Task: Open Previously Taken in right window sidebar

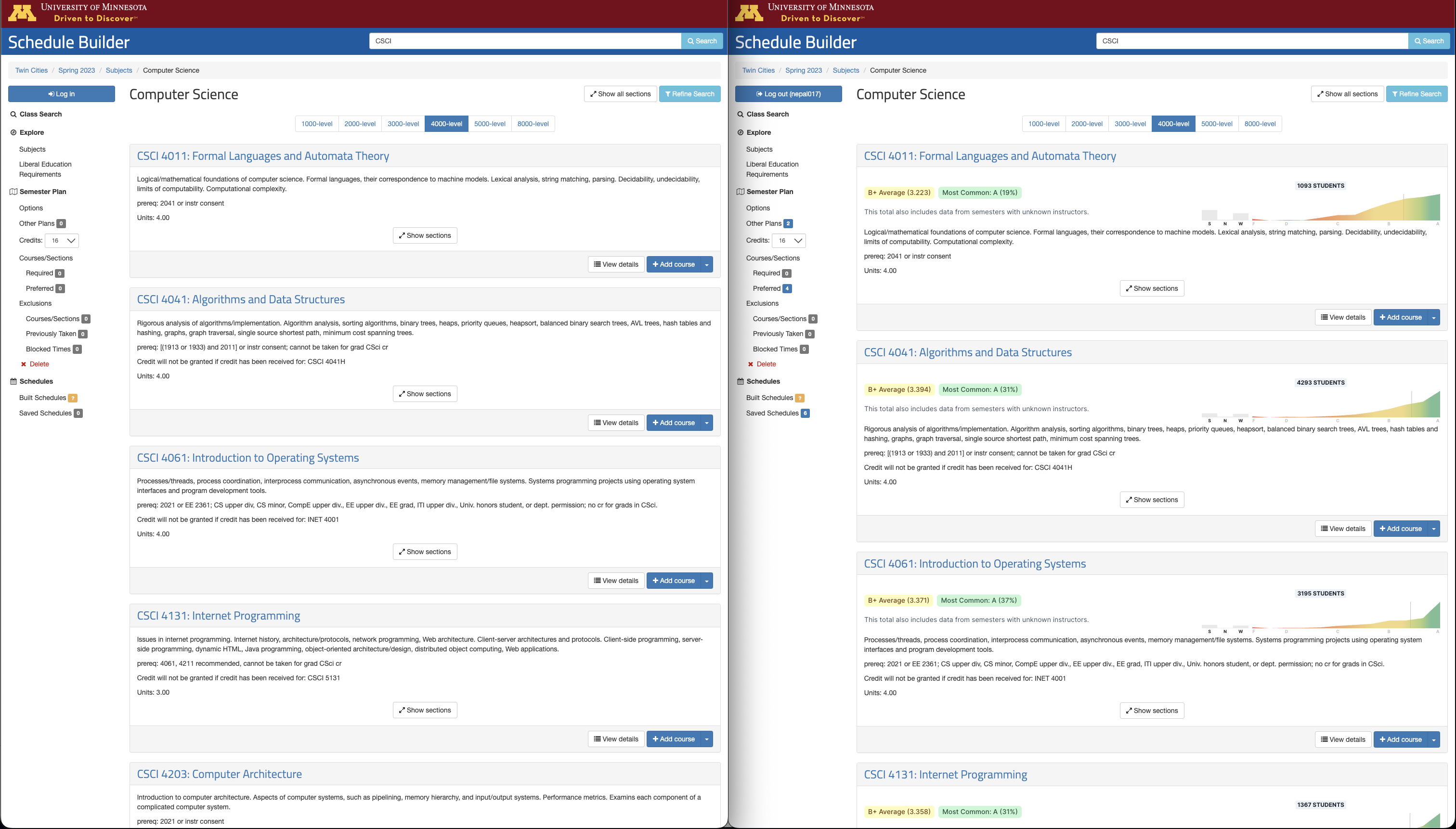Action: (x=783, y=334)
